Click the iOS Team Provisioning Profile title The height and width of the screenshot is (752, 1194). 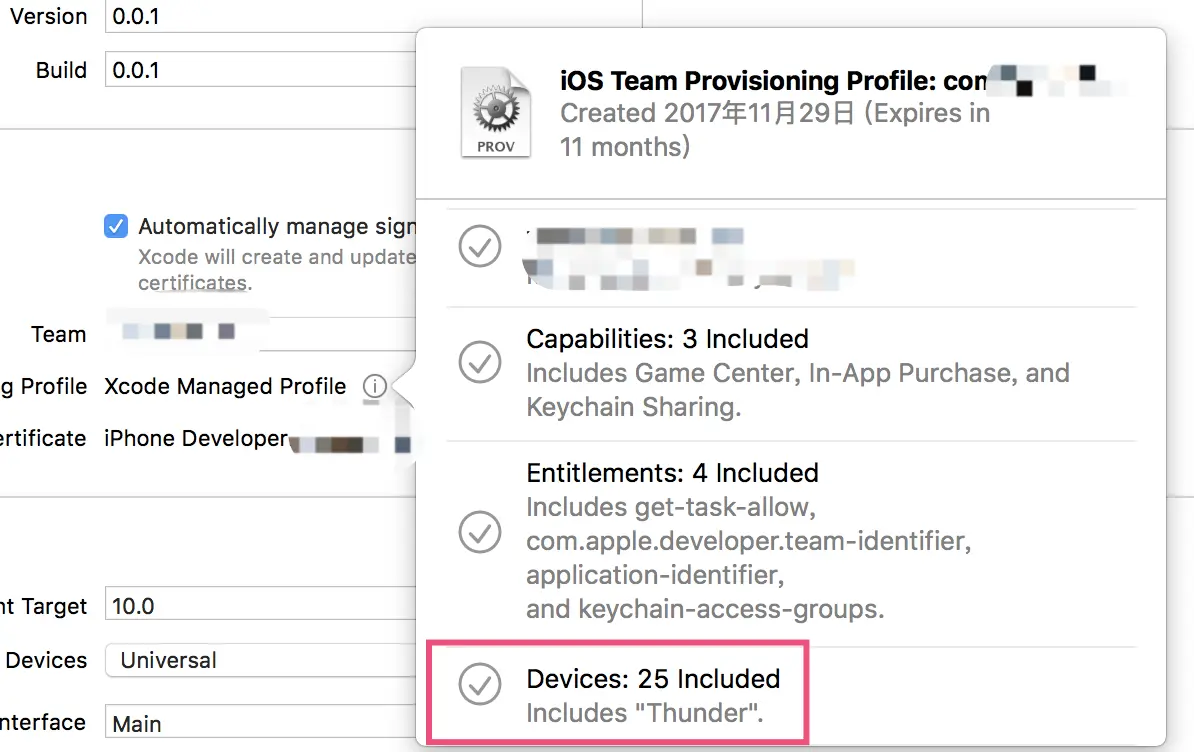772,81
